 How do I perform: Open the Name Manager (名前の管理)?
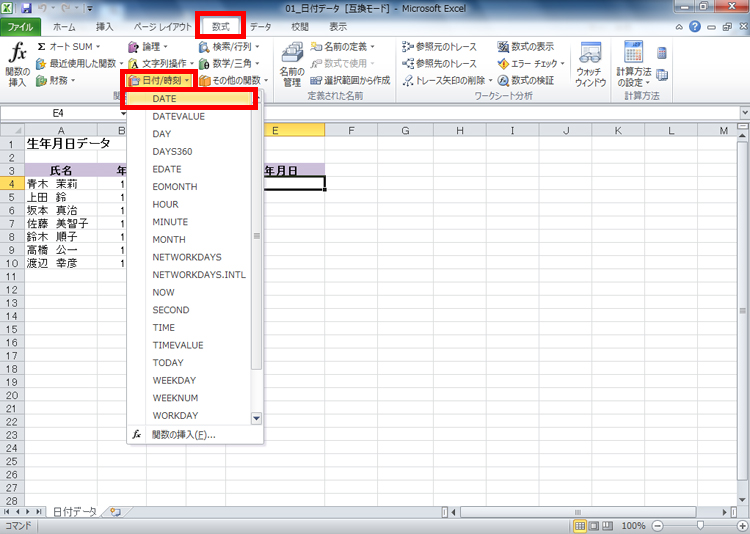point(292,65)
